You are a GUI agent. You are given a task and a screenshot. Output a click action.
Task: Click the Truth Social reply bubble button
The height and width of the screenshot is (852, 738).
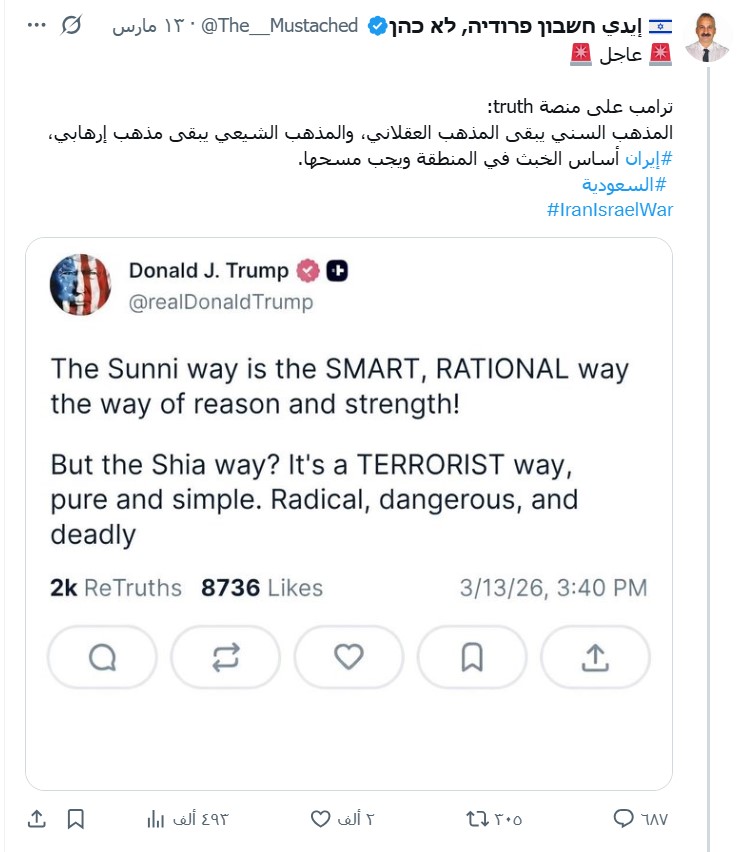[102, 657]
